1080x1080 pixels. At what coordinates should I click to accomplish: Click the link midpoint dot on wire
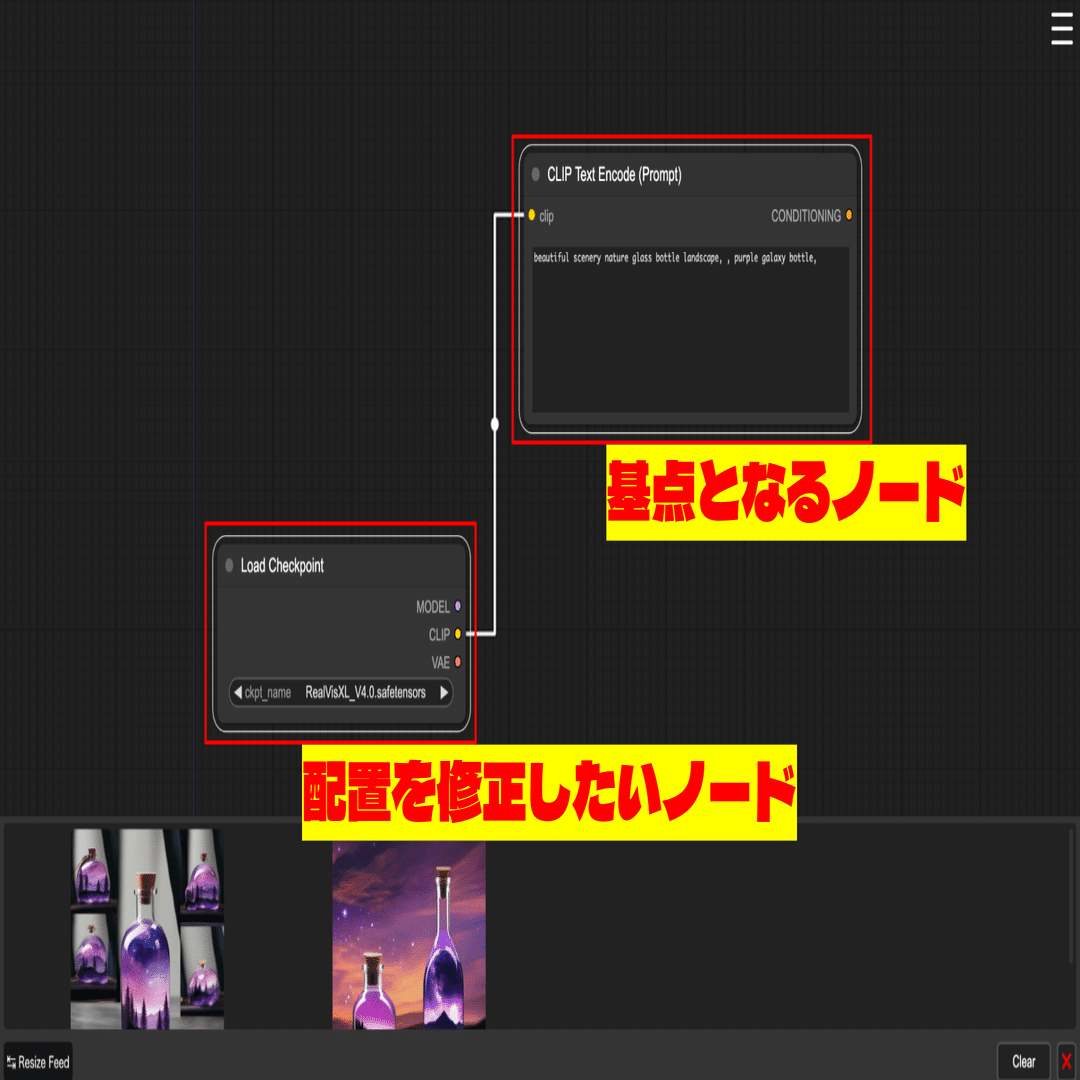click(x=495, y=424)
